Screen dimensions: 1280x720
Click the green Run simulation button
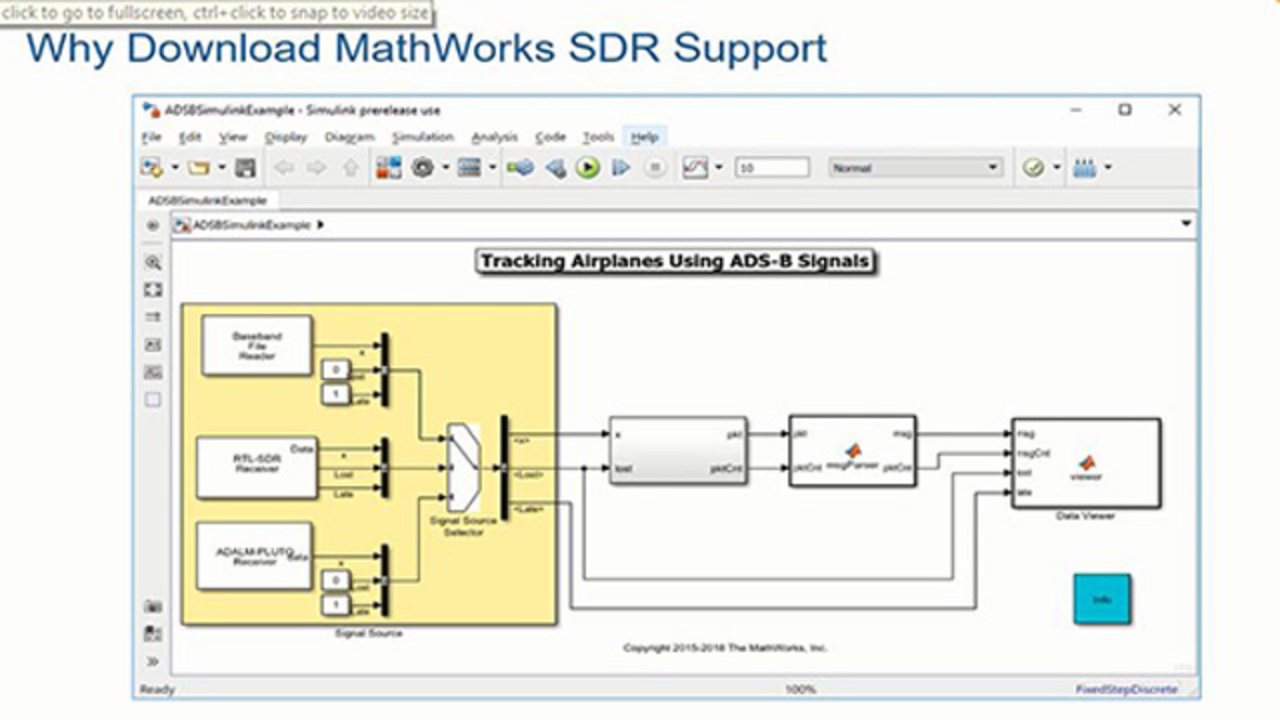tap(588, 168)
